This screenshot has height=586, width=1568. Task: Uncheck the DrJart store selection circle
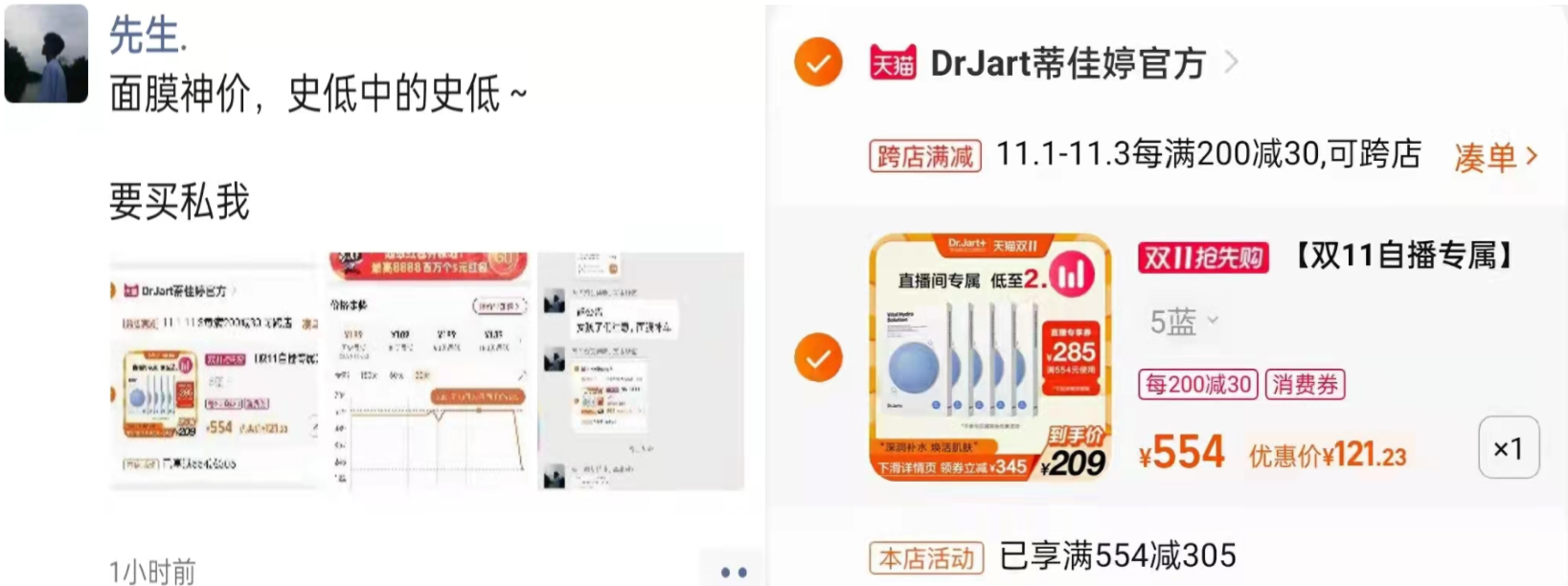click(x=818, y=62)
